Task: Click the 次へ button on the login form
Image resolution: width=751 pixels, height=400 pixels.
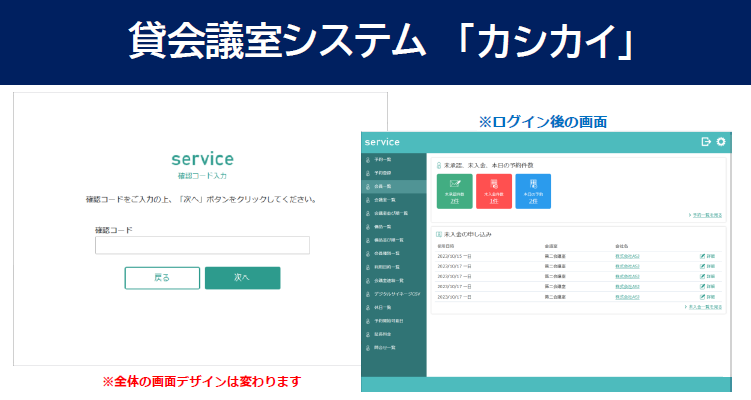Action: 242,278
